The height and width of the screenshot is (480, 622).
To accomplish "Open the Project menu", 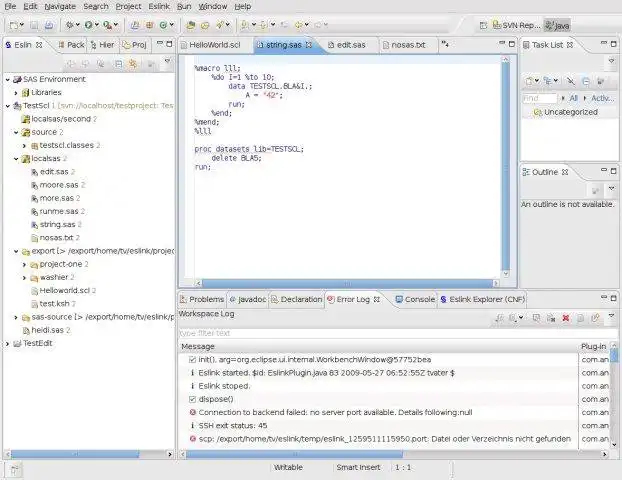I will tap(128, 6).
